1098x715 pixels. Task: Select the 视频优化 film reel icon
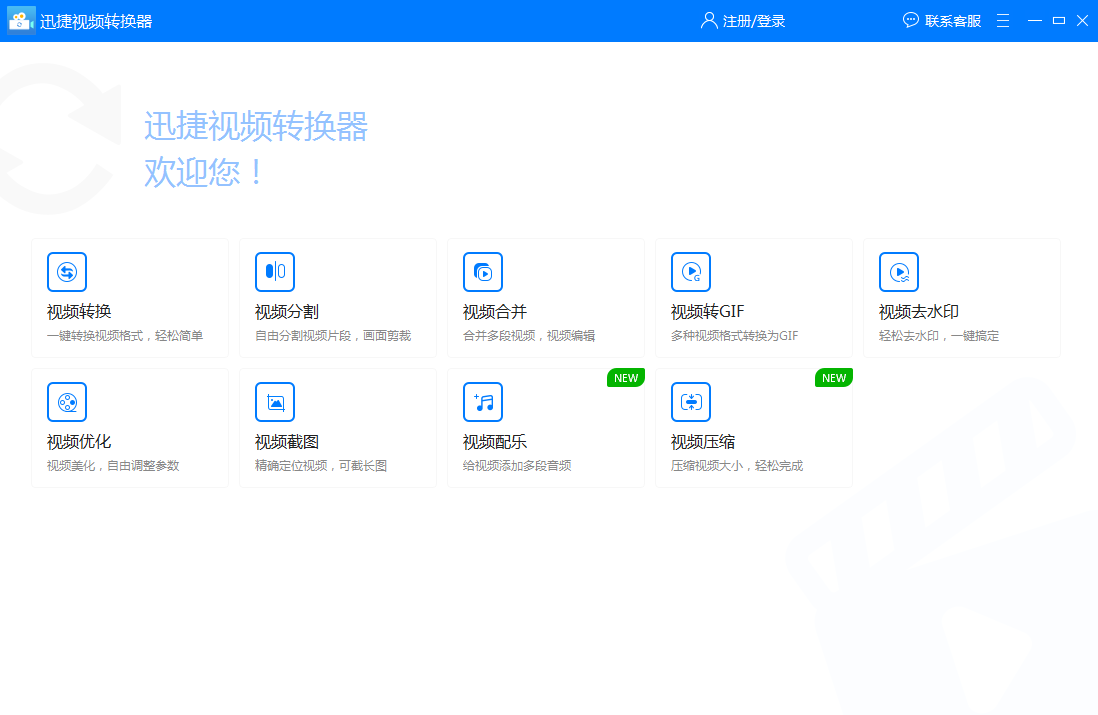[x=67, y=402]
